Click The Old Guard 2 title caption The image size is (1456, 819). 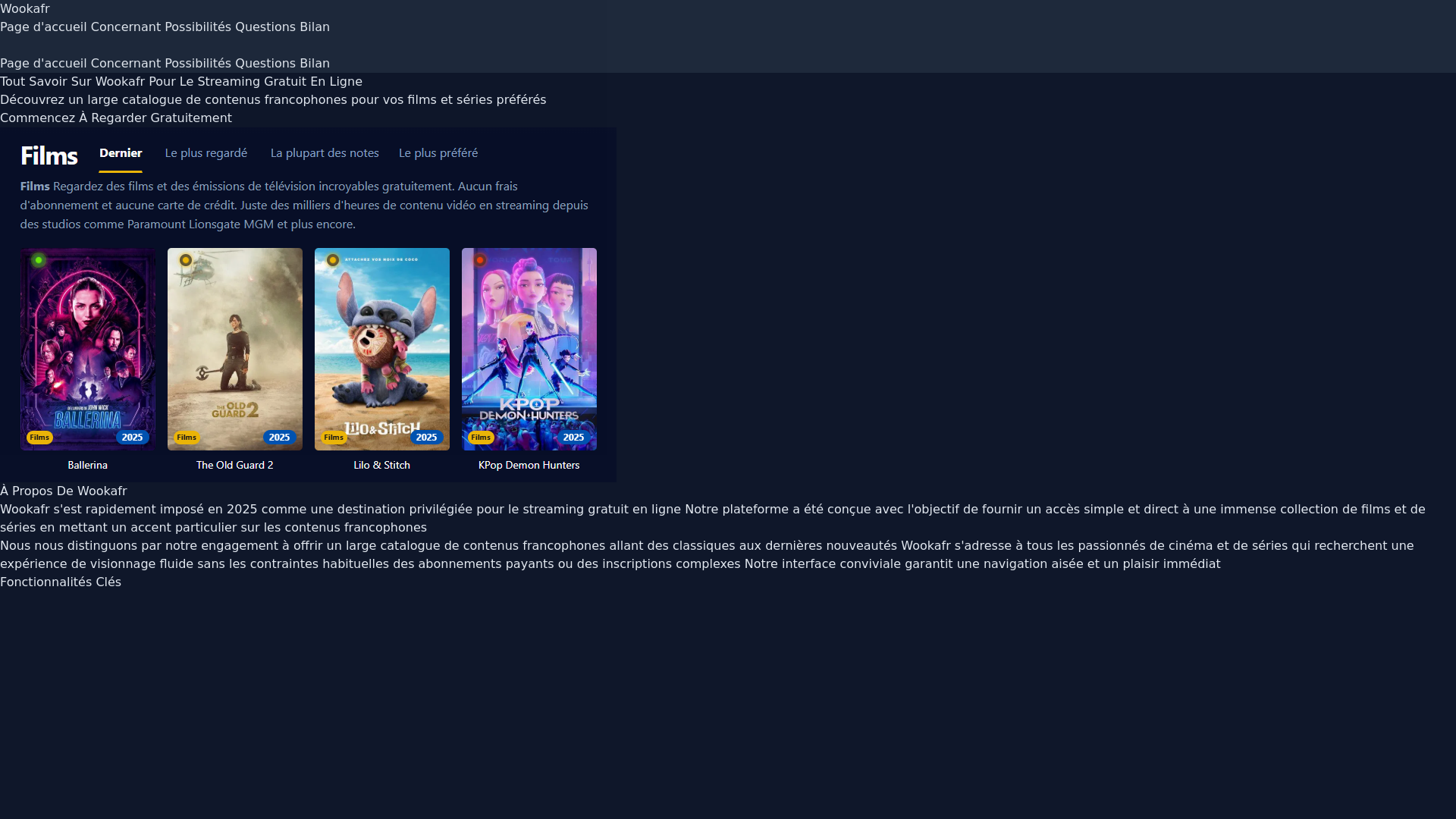[235, 465]
